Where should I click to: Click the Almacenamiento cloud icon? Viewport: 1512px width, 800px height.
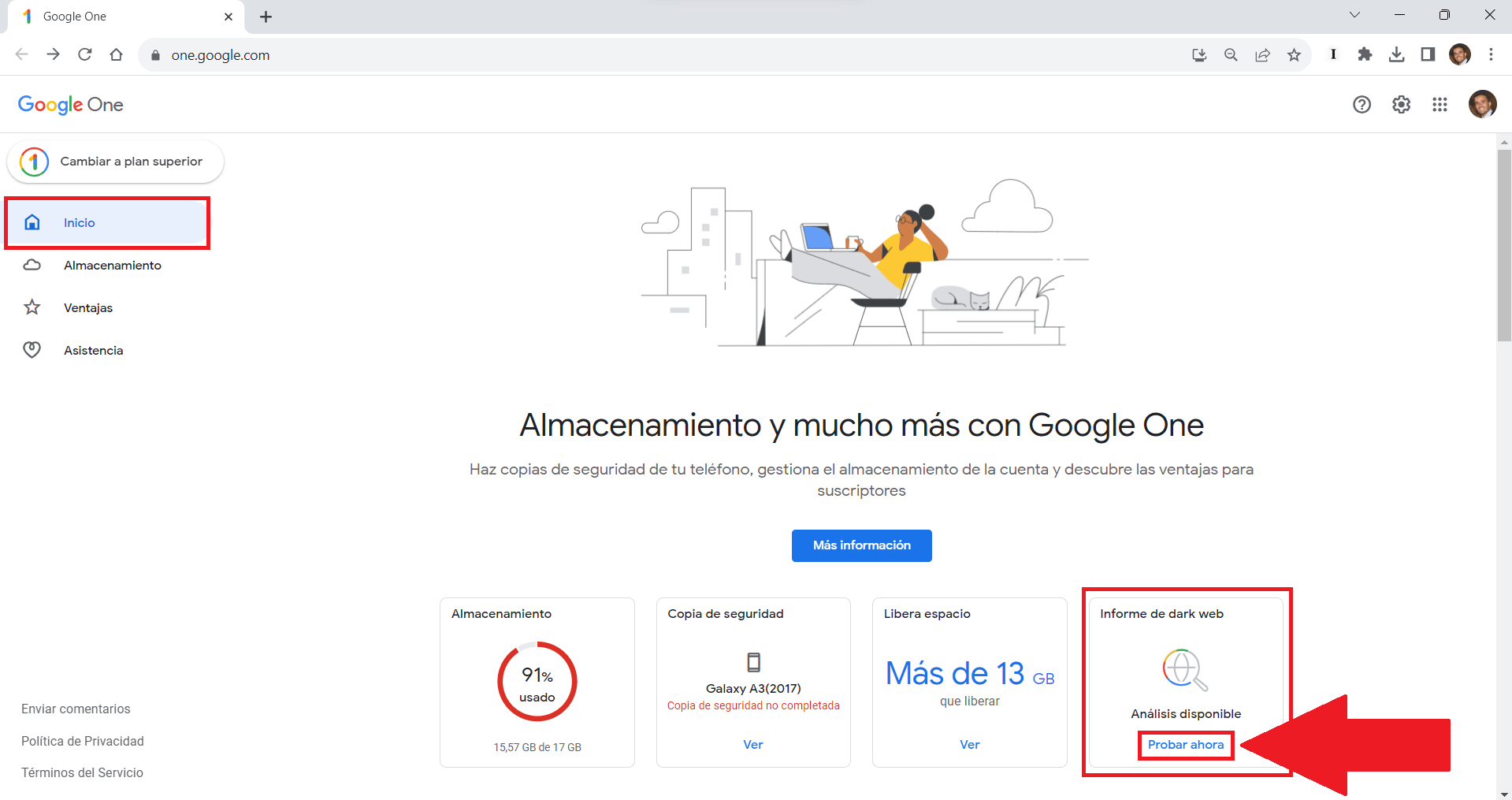point(32,265)
